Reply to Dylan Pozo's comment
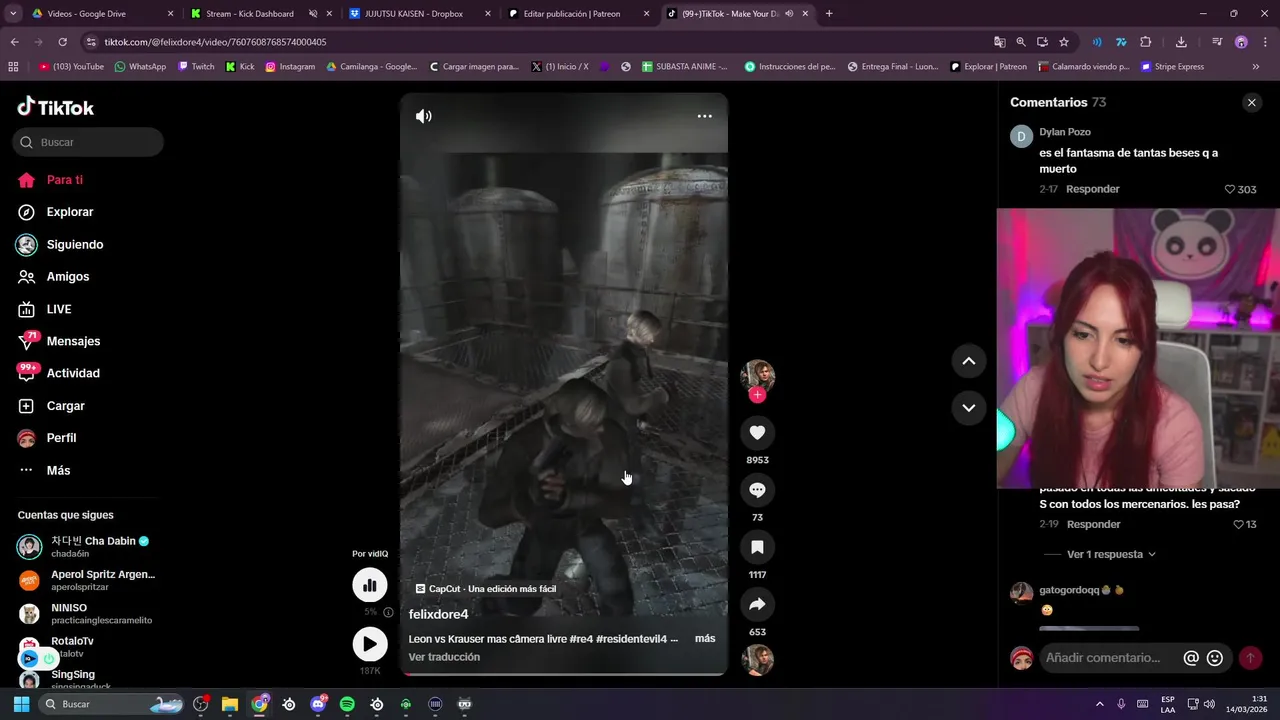The image size is (1280, 720). (x=1092, y=189)
